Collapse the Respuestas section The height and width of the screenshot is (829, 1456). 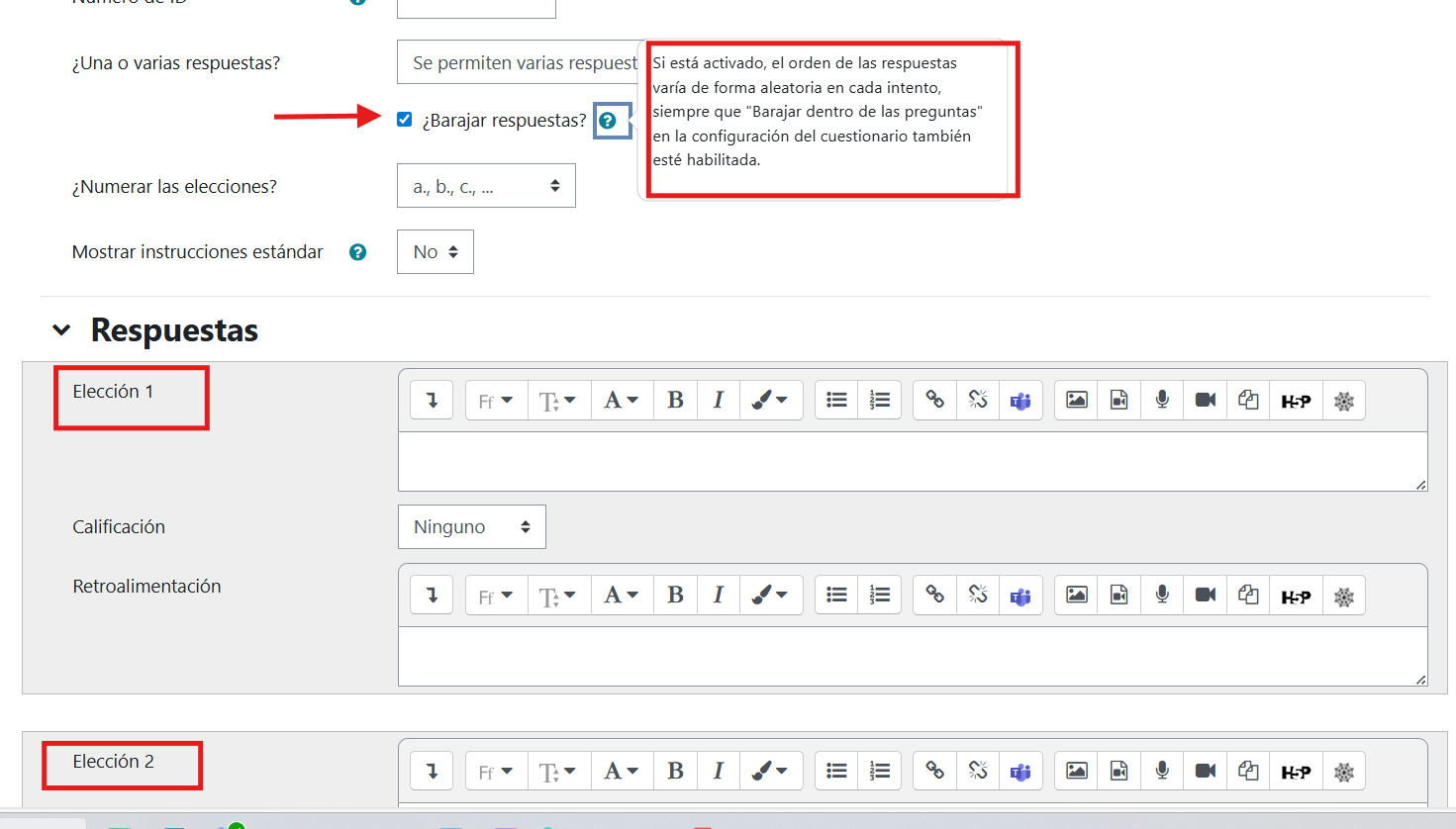click(61, 330)
